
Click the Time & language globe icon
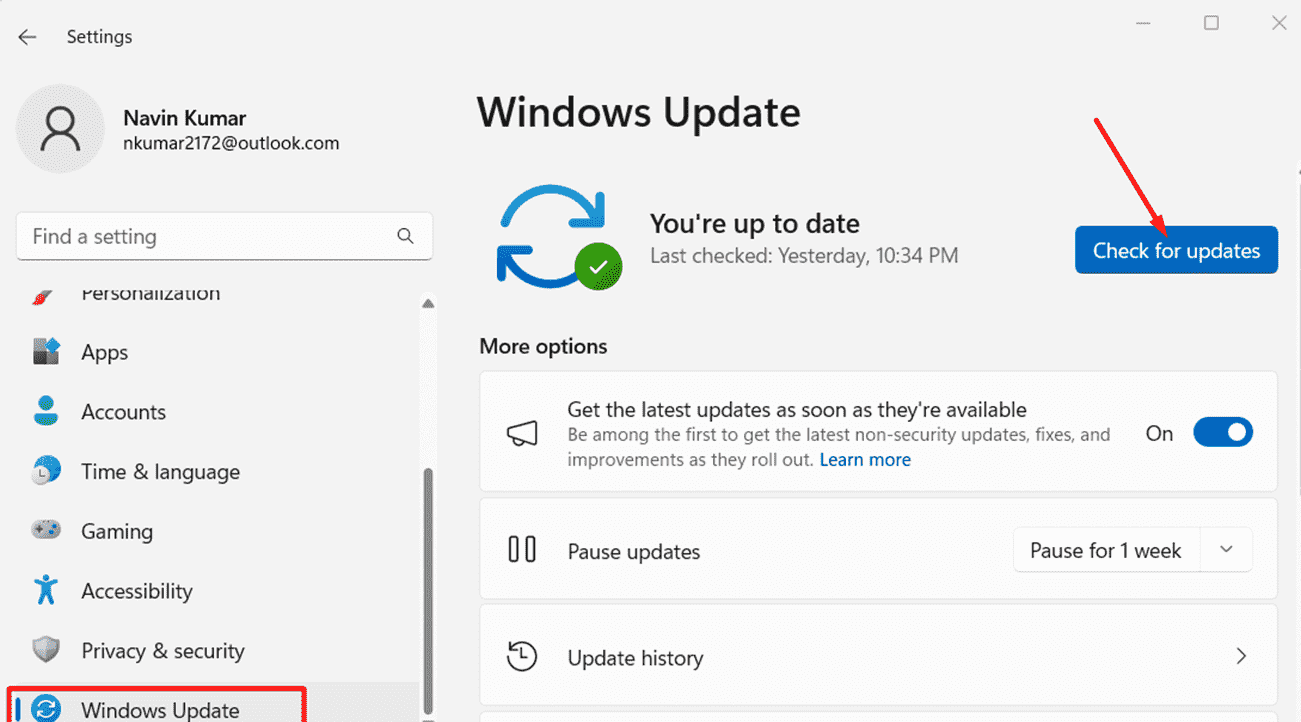coord(46,471)
